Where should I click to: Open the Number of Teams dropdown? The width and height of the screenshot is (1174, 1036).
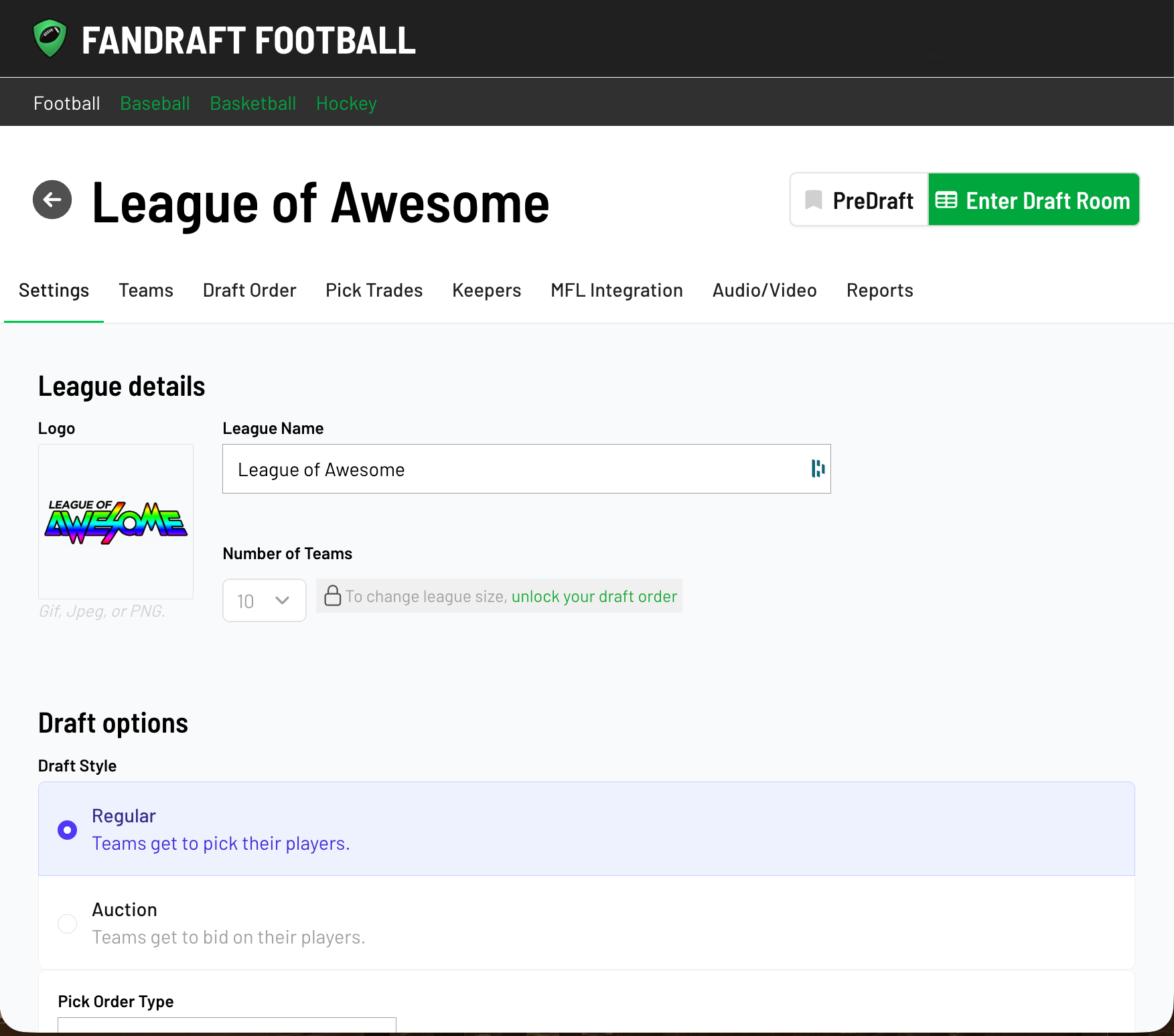click(265, 601)
